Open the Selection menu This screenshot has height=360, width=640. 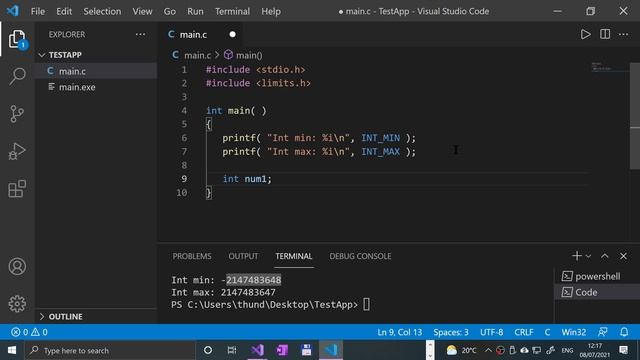click(102, 11)
